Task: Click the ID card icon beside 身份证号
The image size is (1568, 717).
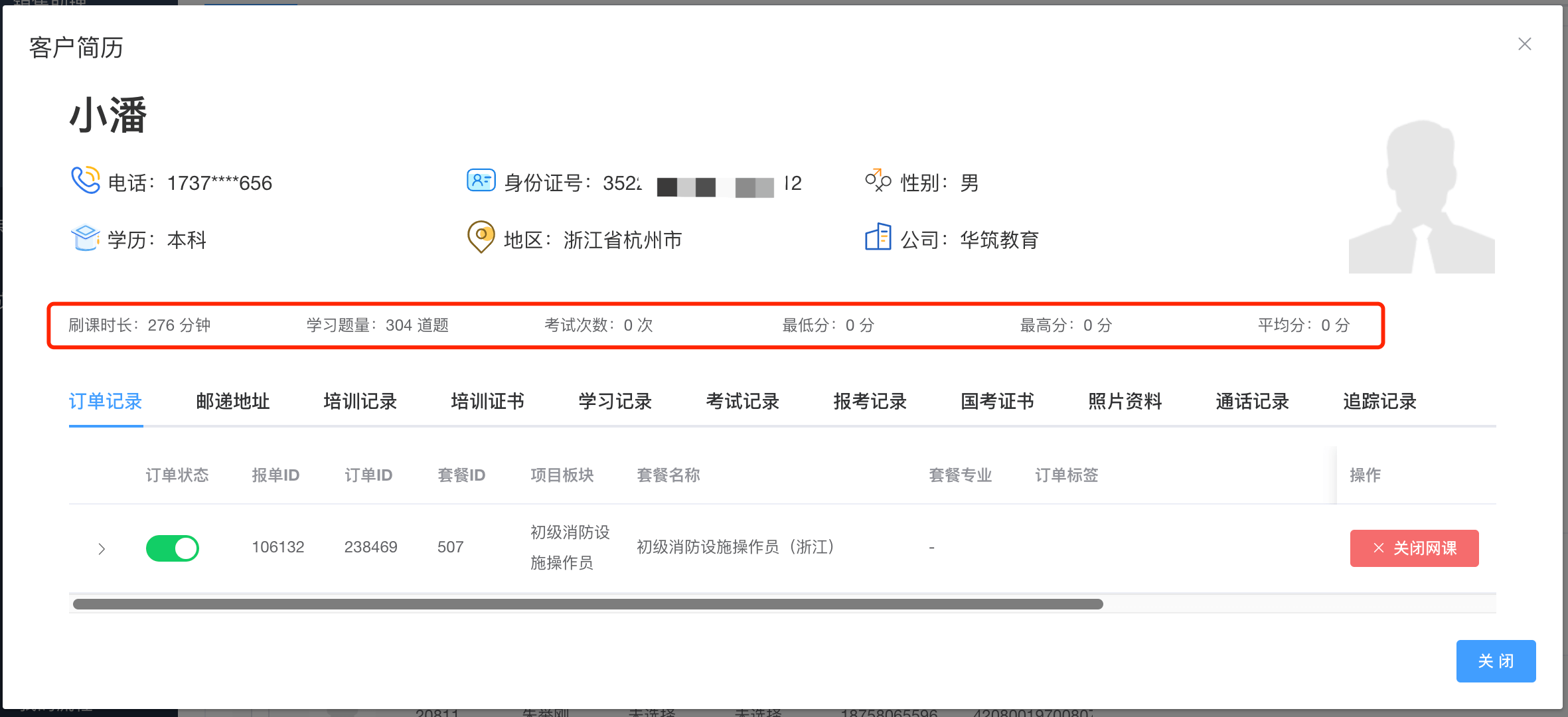Action: coord(481,181)
